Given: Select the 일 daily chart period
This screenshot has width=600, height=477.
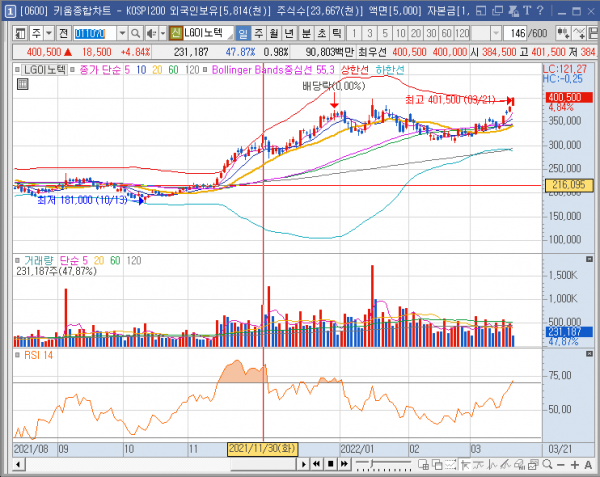Looking at the screenshot, I should click(x=243, y=34).
